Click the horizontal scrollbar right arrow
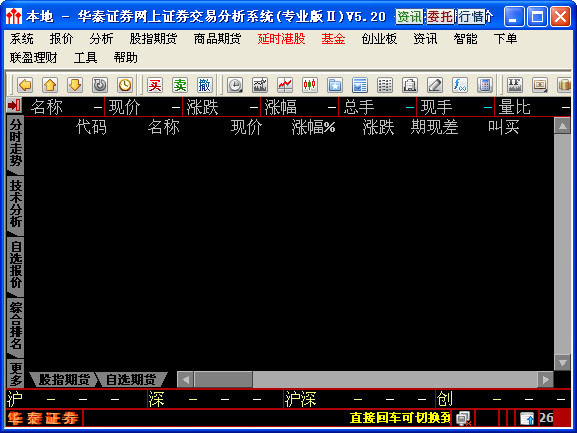Screen dimensions: 577x433 click(x=545, y=380)
